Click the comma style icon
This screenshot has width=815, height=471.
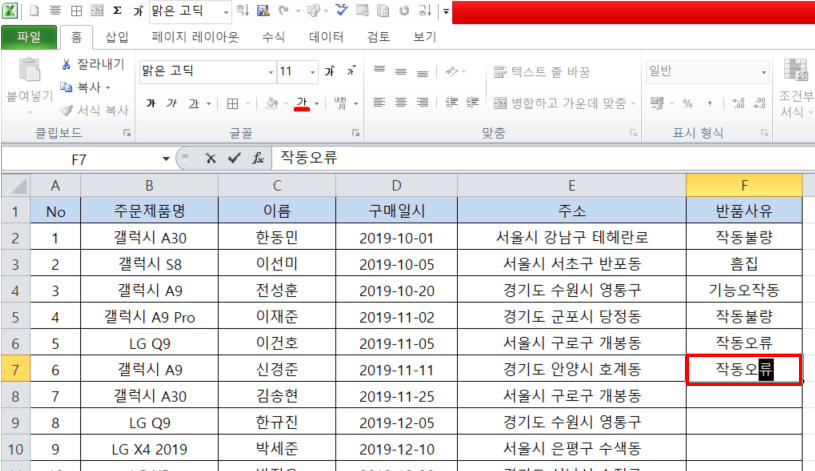coord(709,103)
